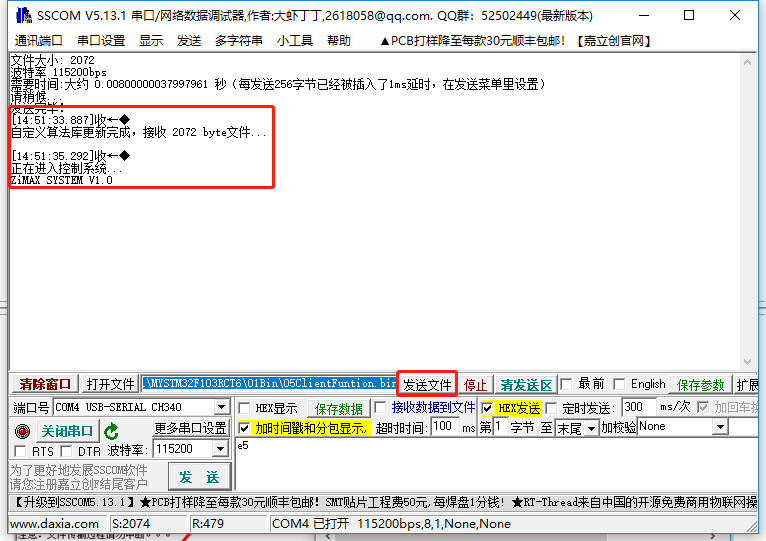Open the www.daxia.com link in status bar

coord(54,523)
